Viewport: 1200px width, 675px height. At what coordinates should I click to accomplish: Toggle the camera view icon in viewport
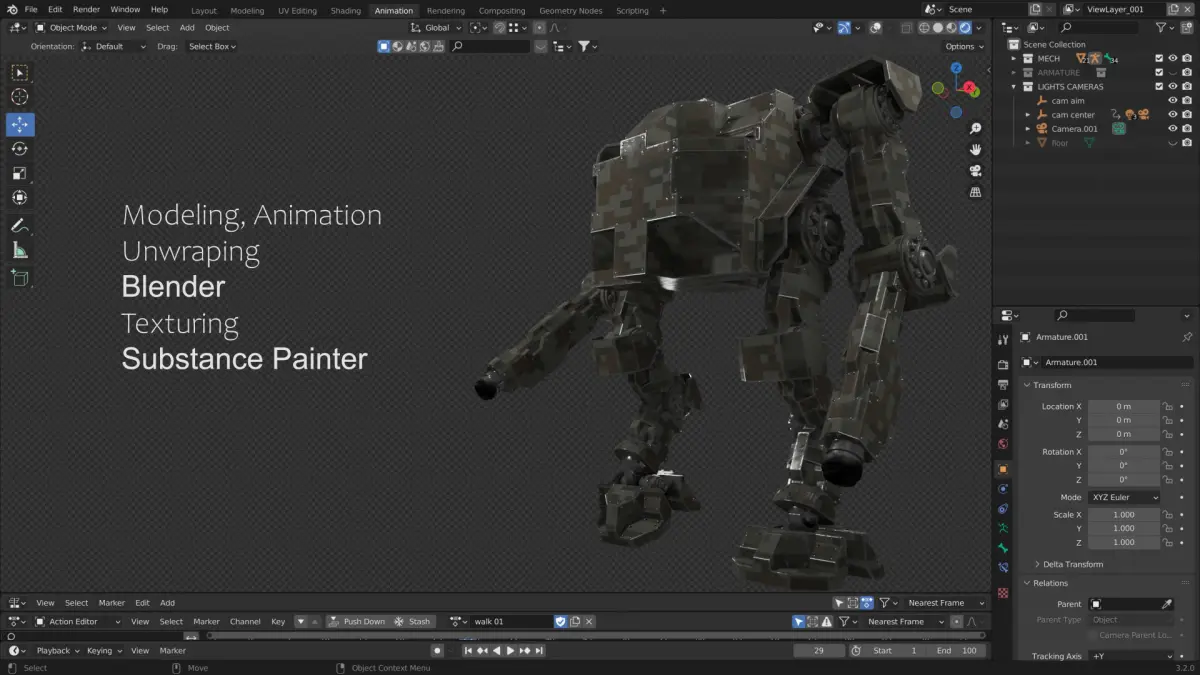point(975,170)
